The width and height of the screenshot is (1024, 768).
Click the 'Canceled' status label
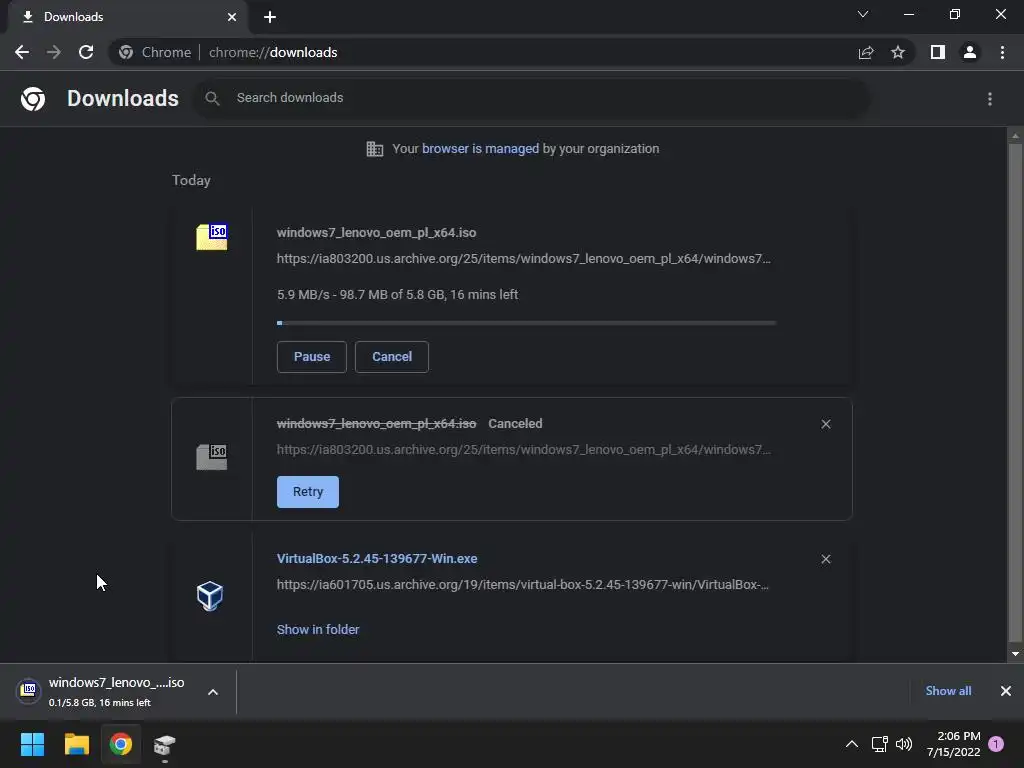(x=515, y=424)
